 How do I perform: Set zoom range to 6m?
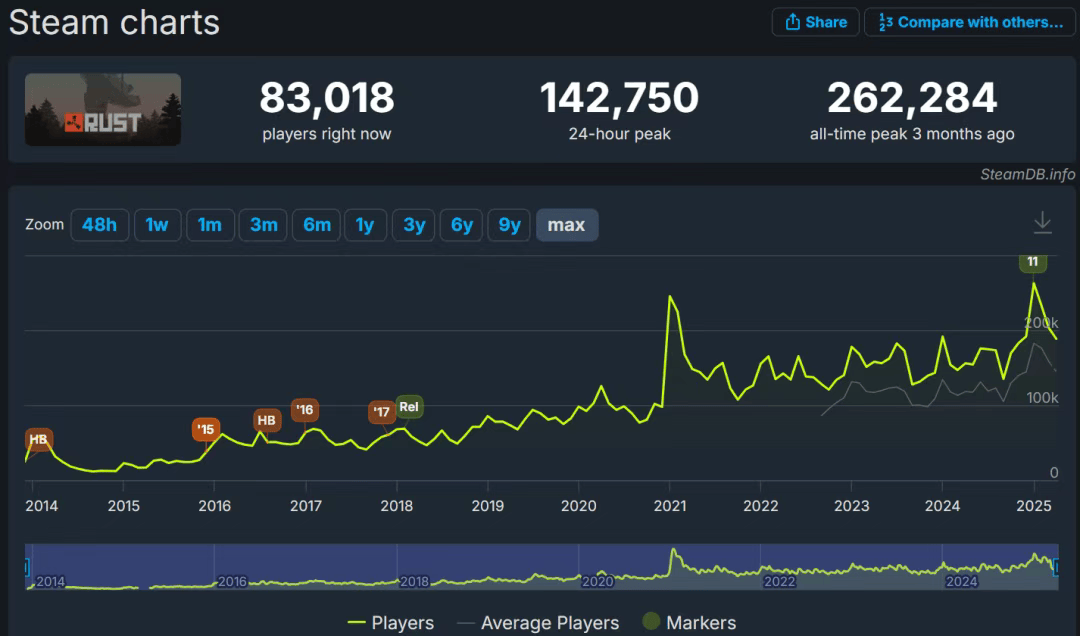point(316,225)
